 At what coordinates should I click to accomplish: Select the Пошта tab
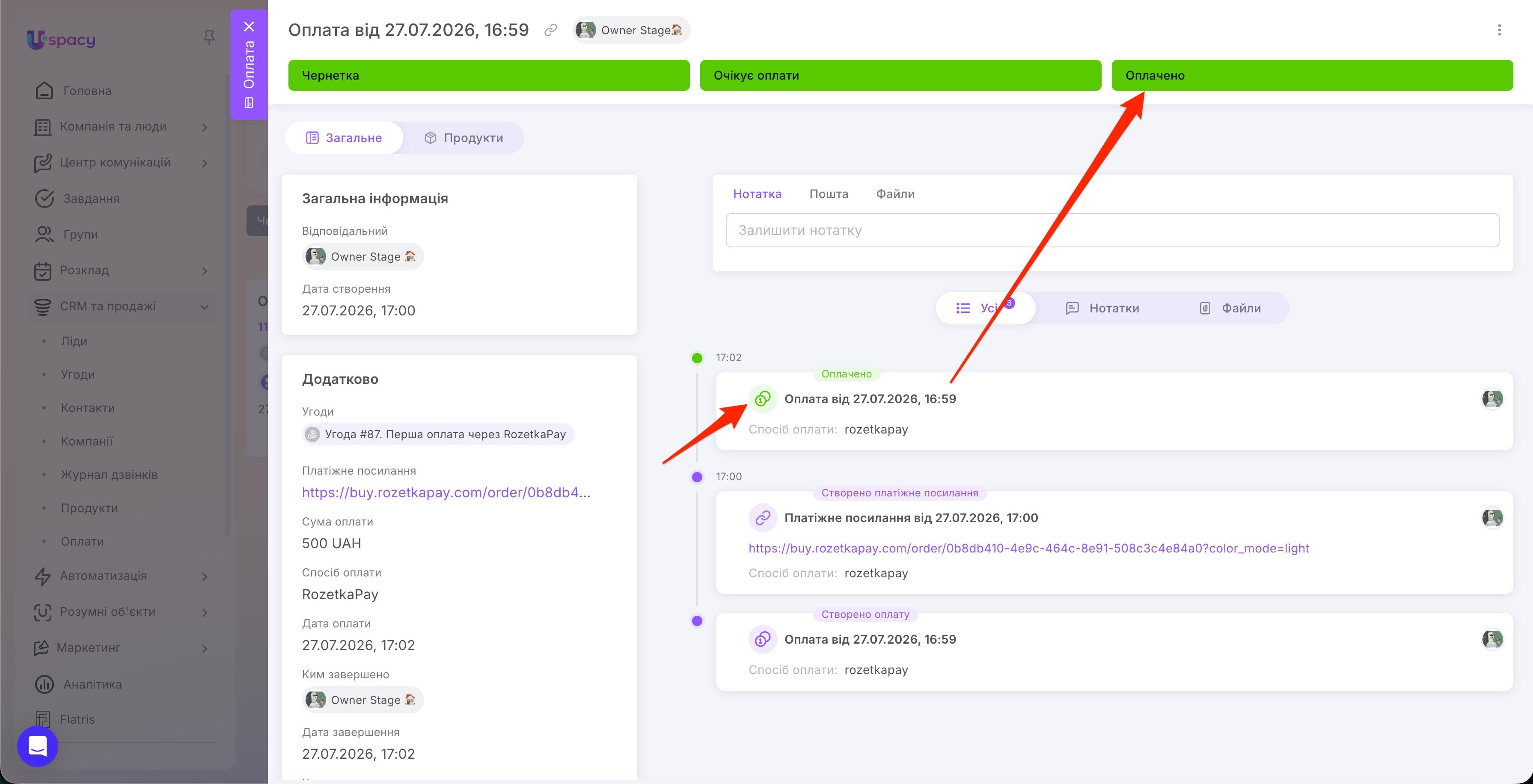[829, 194]
